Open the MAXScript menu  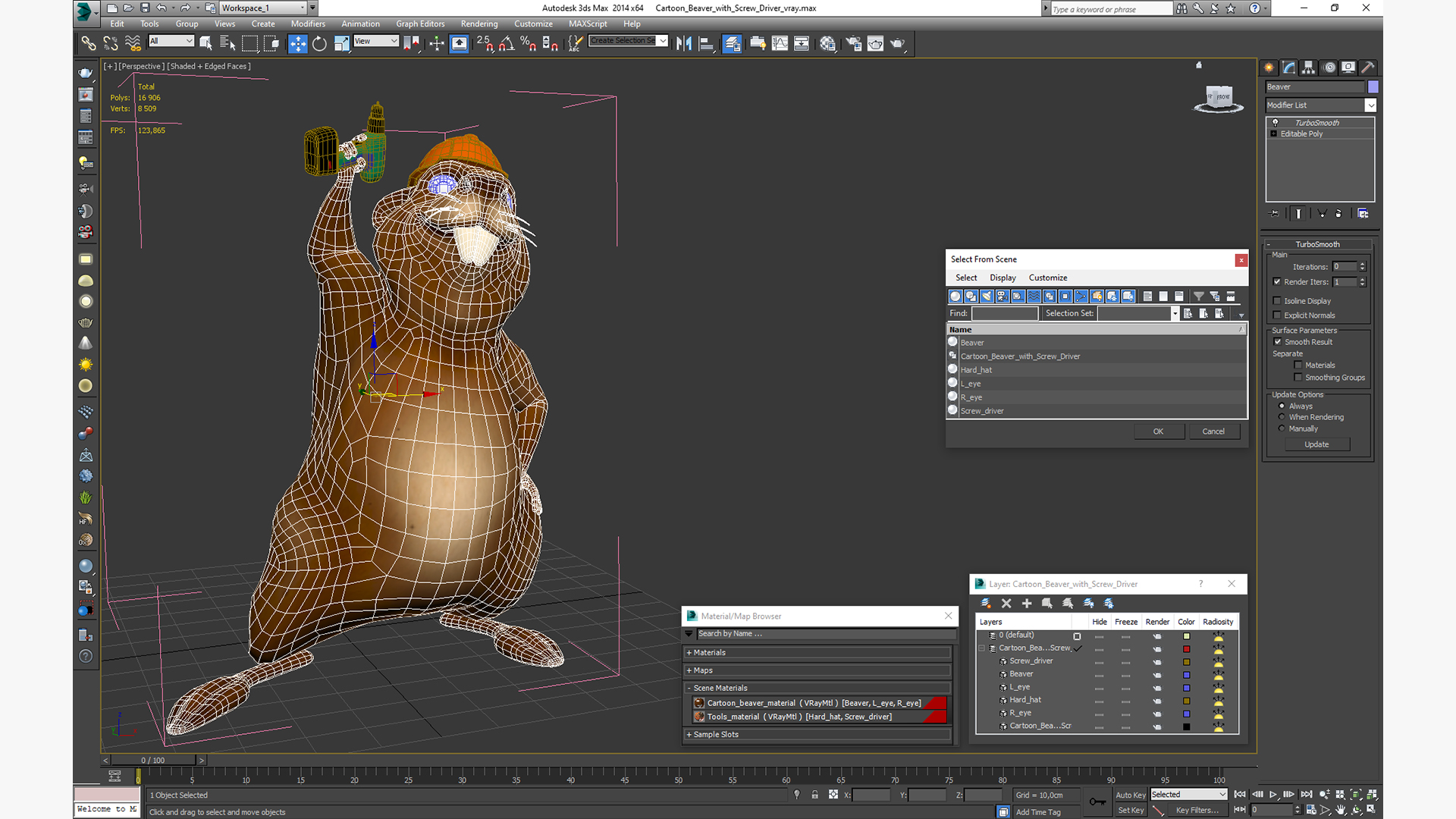coord(588,24)
